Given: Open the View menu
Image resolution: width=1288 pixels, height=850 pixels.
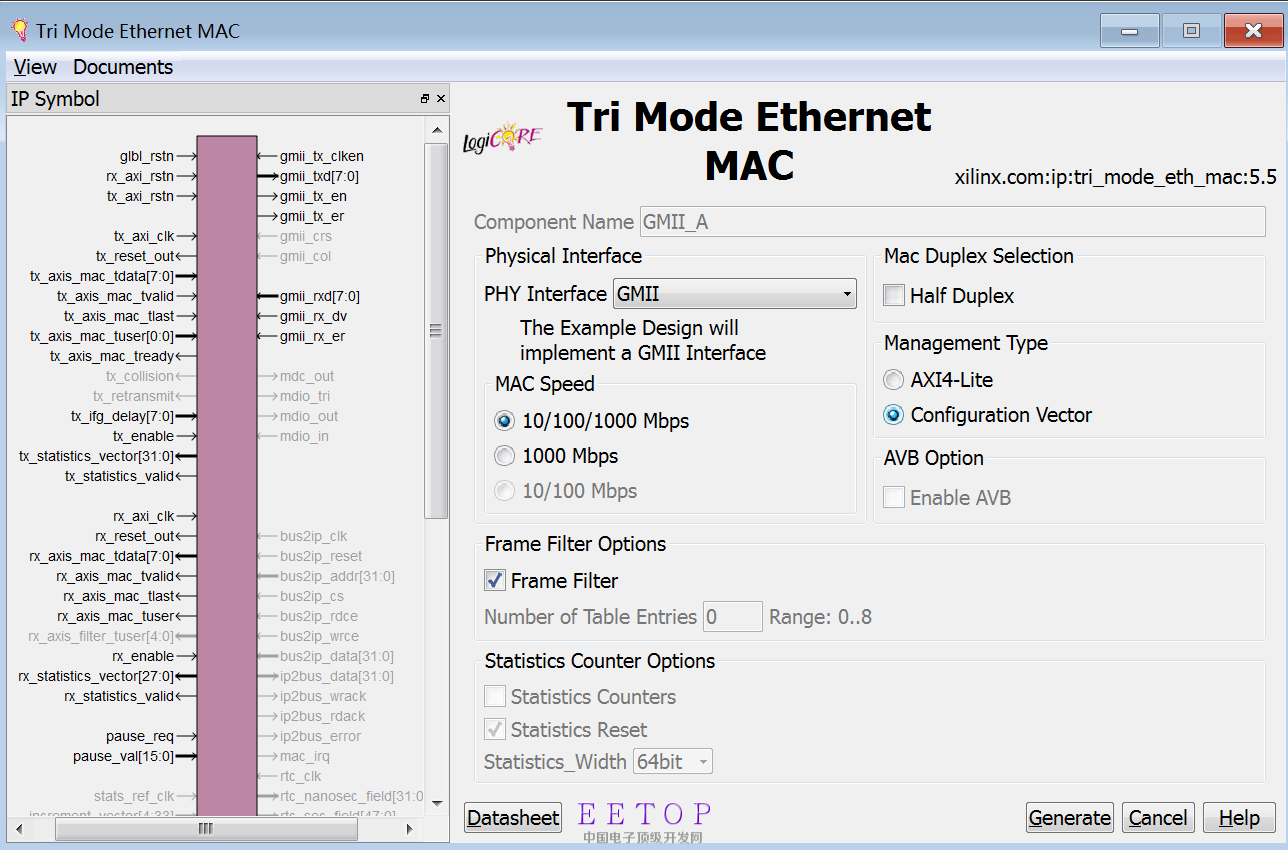Looking at the screenshot, I should click(35, 67).
